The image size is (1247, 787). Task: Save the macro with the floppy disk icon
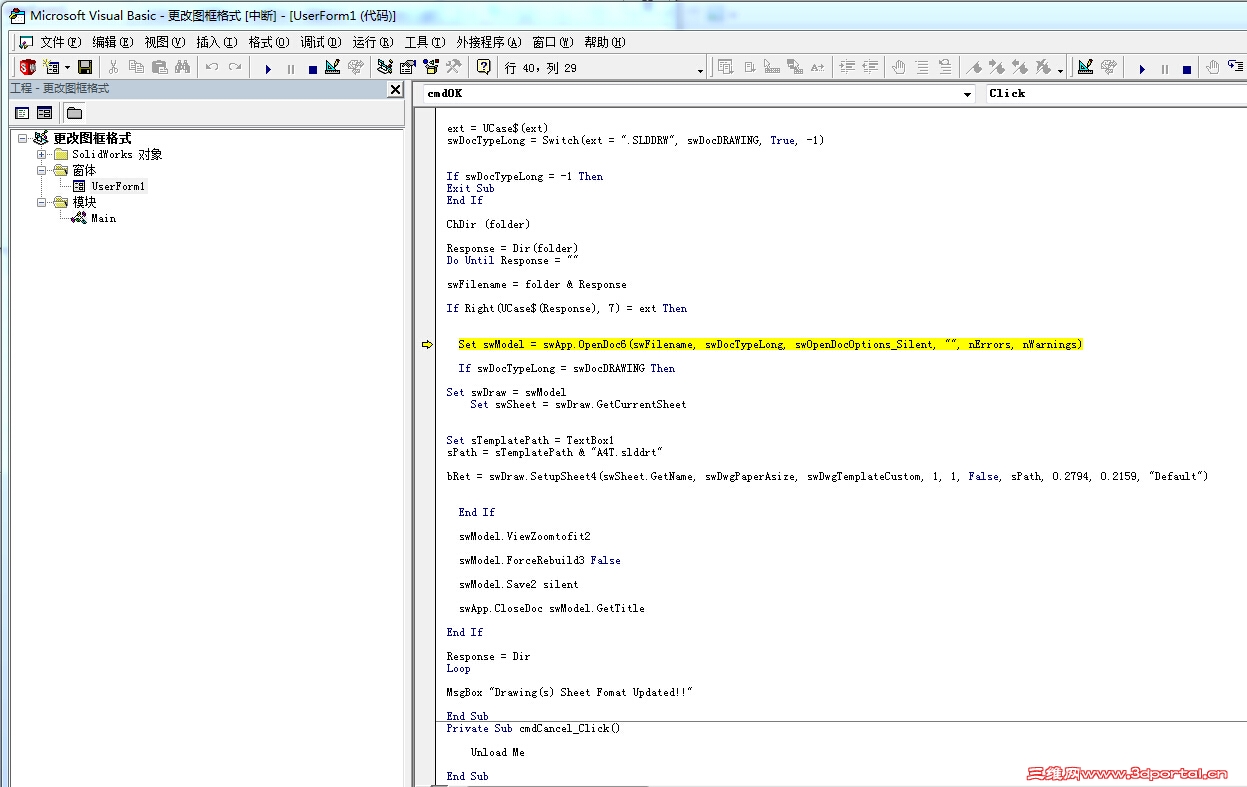pos(85,67)
